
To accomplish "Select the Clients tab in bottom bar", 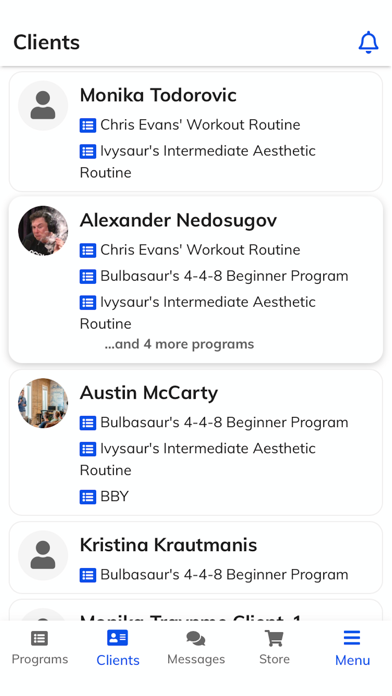I will tap(118, 648).
